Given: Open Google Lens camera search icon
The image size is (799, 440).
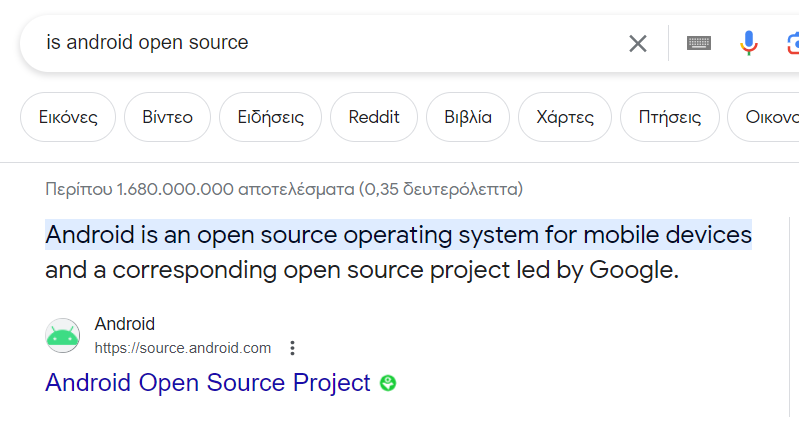Looking at the screenshot, I should coord(793,43).
